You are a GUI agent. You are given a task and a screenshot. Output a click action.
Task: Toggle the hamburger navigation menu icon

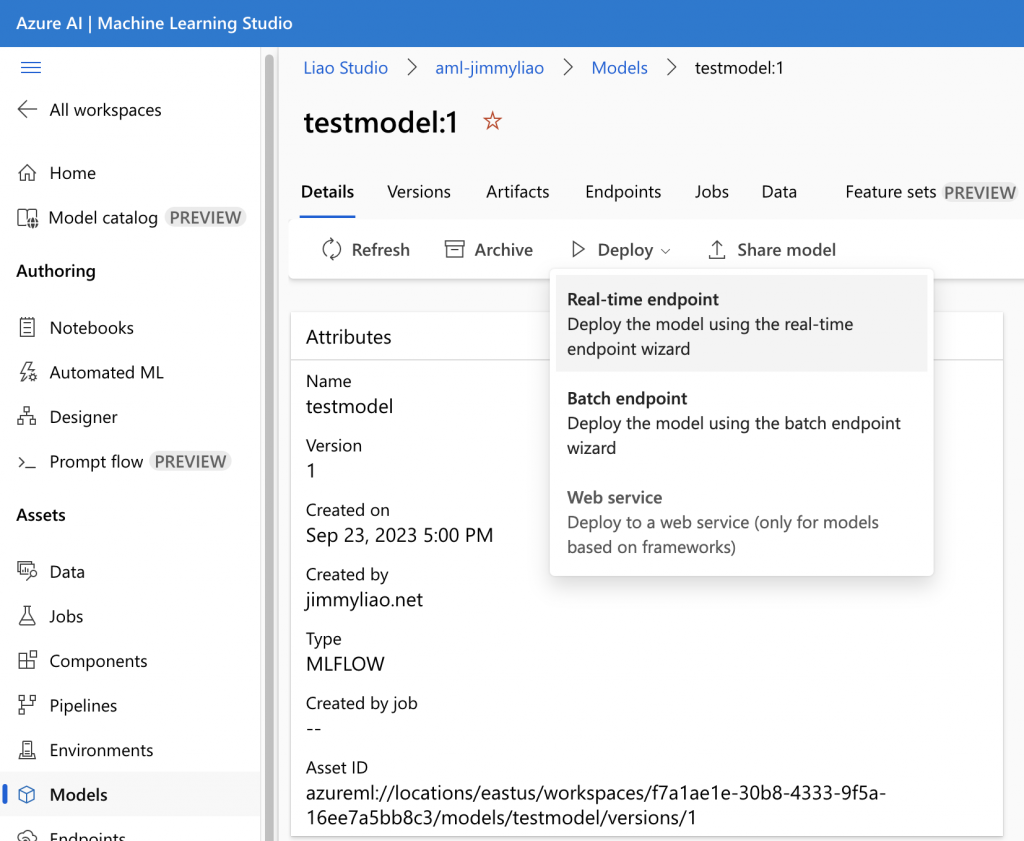coord(31,67)
